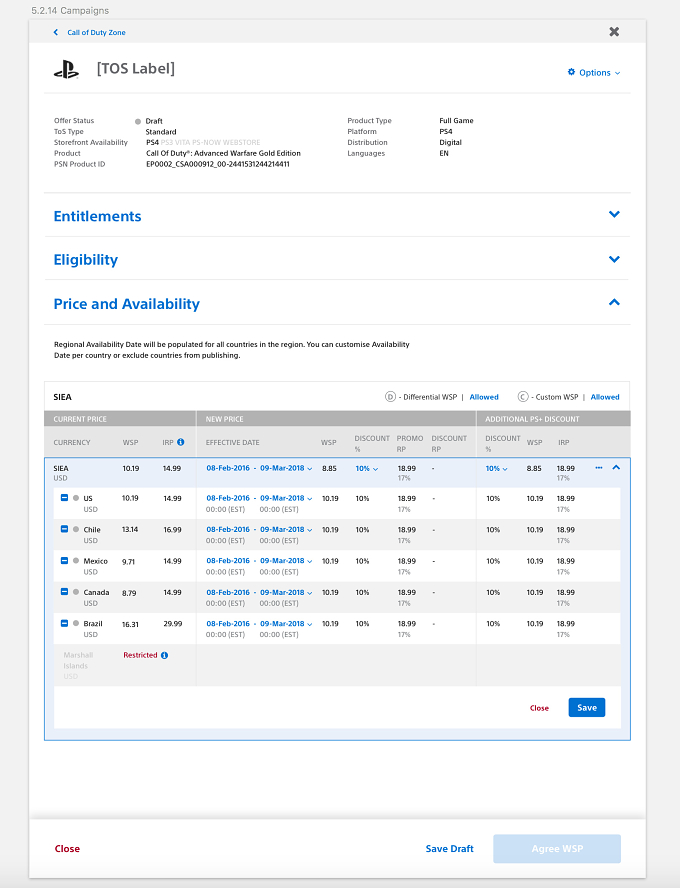This screenshot has height=888, width=680.
Task: Click the back chevron beside Call of Duty Zone
Action: coord(55,32)
